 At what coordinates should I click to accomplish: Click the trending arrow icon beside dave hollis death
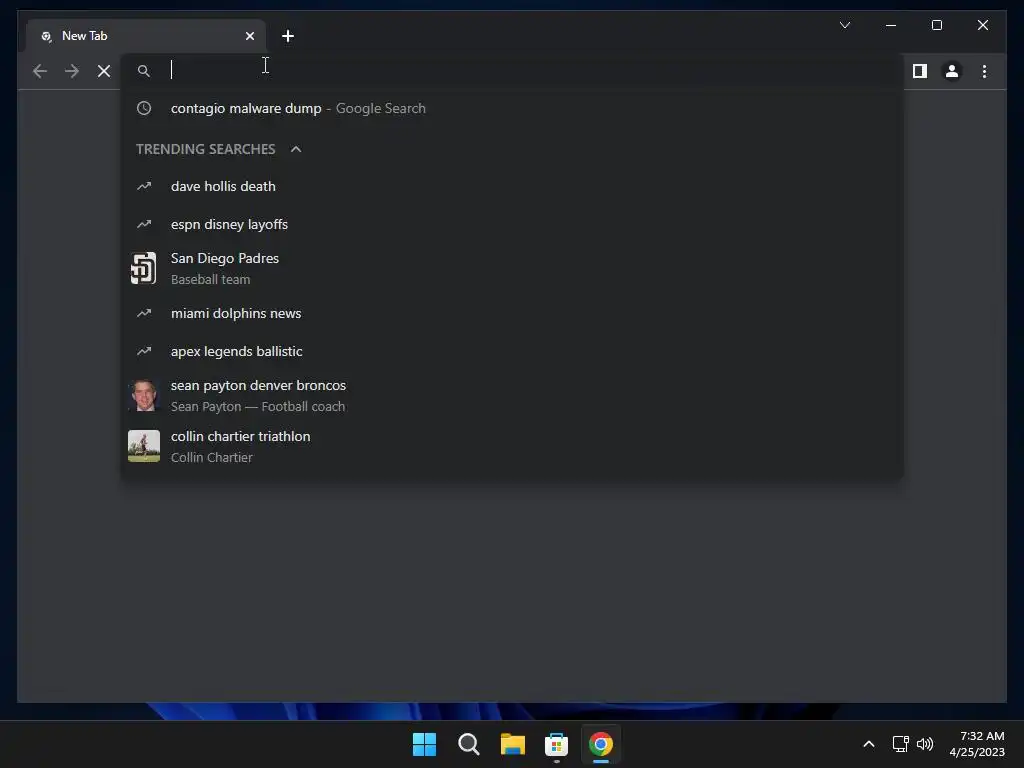144,187
